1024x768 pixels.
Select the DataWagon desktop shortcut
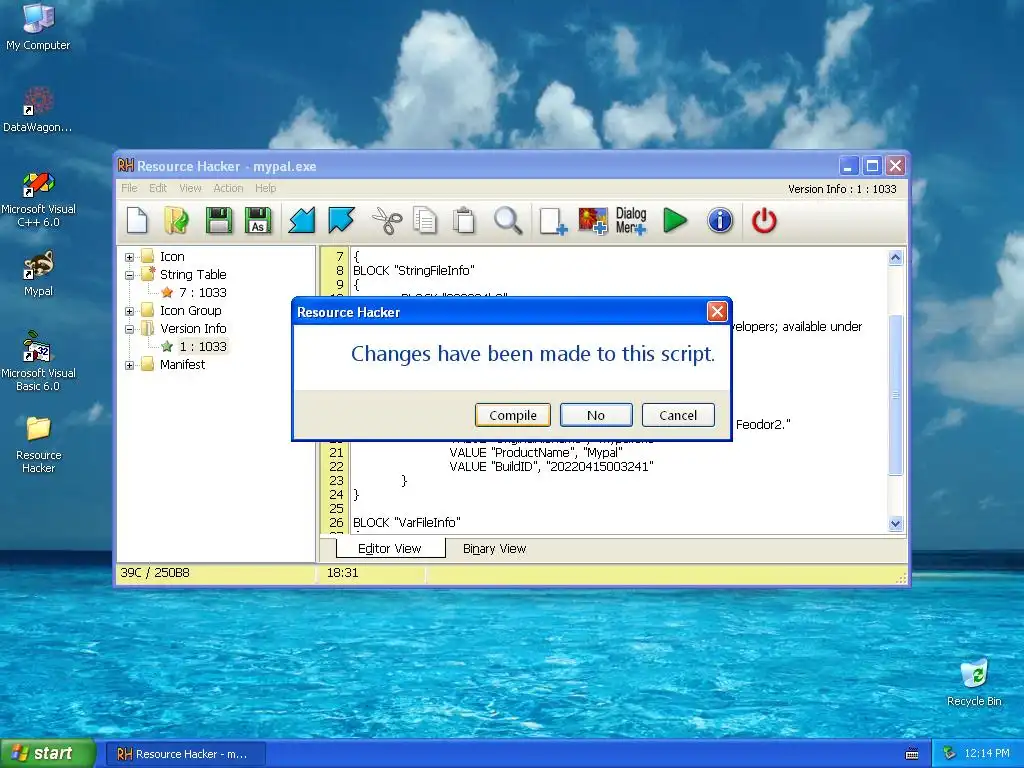(38, 109)
